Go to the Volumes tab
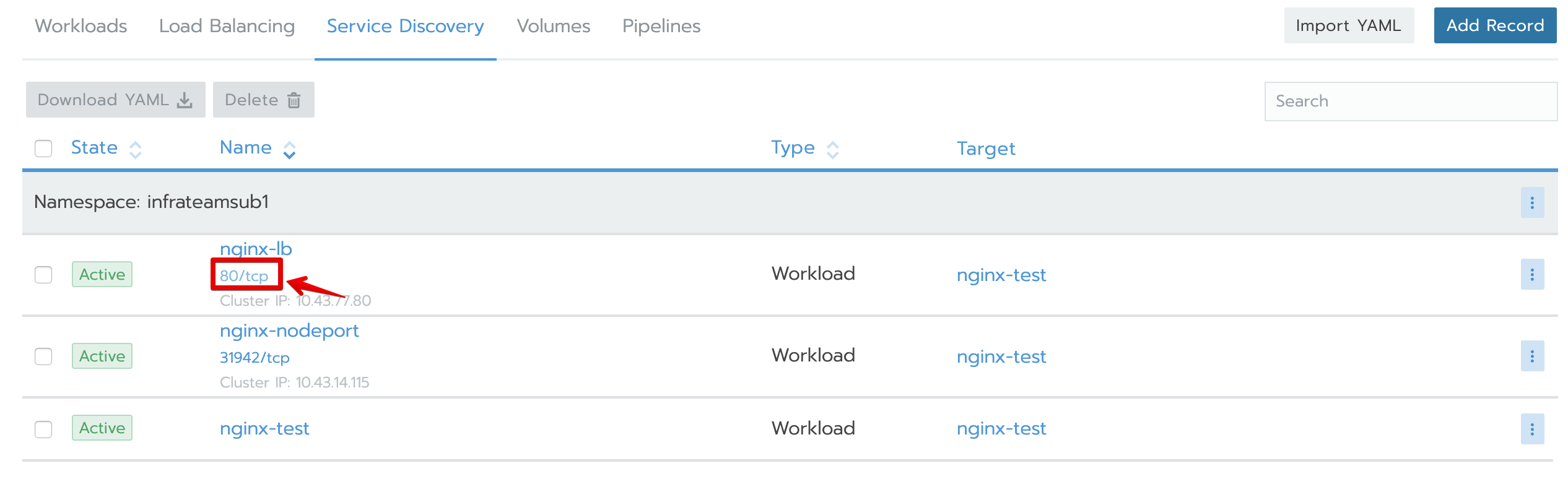This screenshot has width=1568, height=484. click(x=553, y=26)
